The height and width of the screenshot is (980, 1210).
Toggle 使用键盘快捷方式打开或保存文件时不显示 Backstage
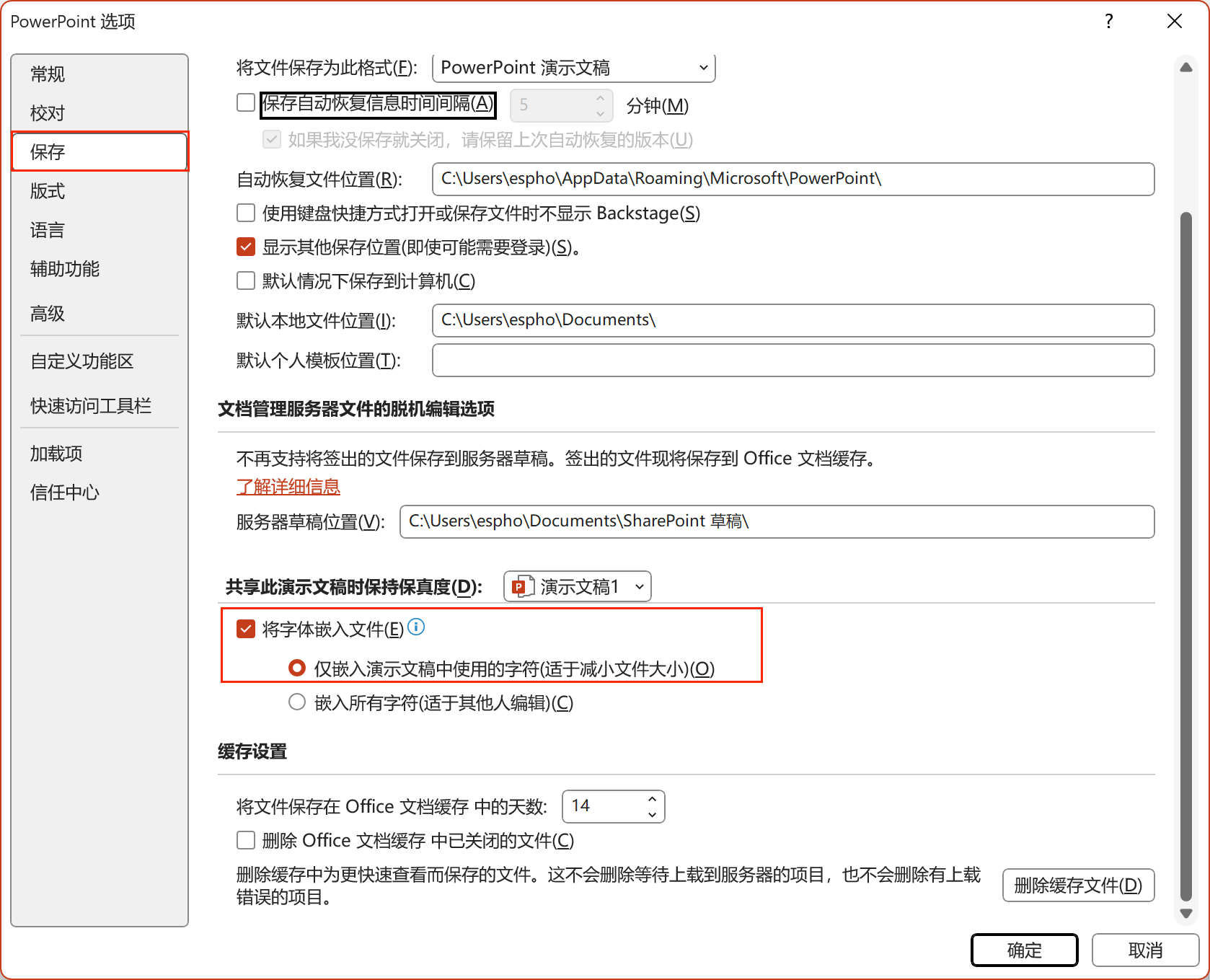[246, 213]
